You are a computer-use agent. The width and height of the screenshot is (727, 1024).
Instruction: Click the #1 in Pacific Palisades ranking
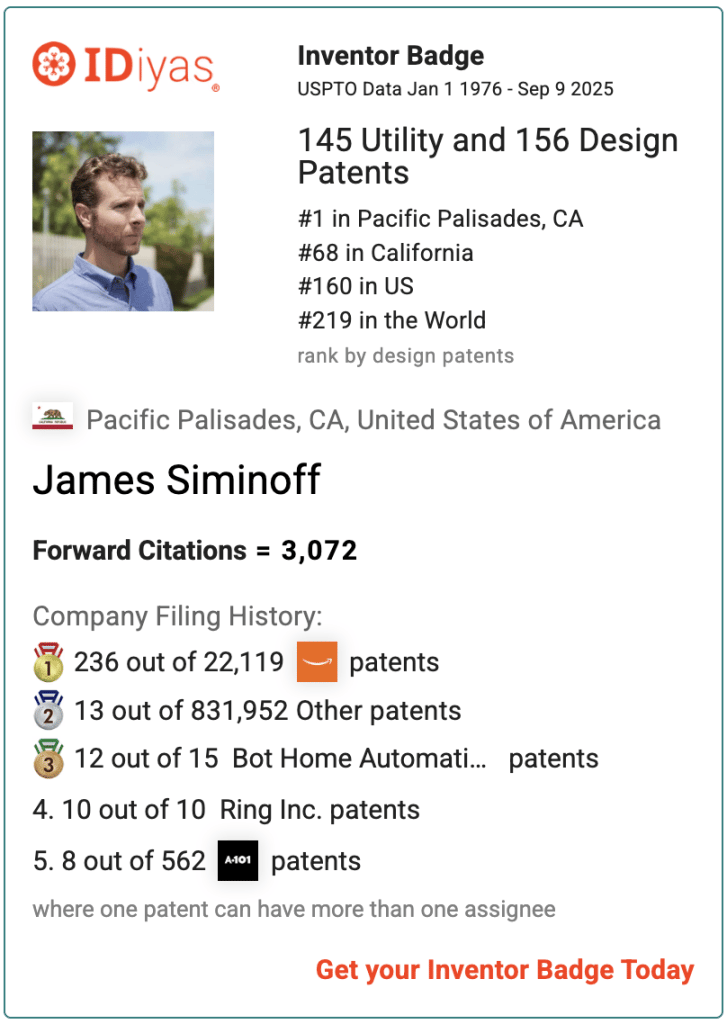440,219
